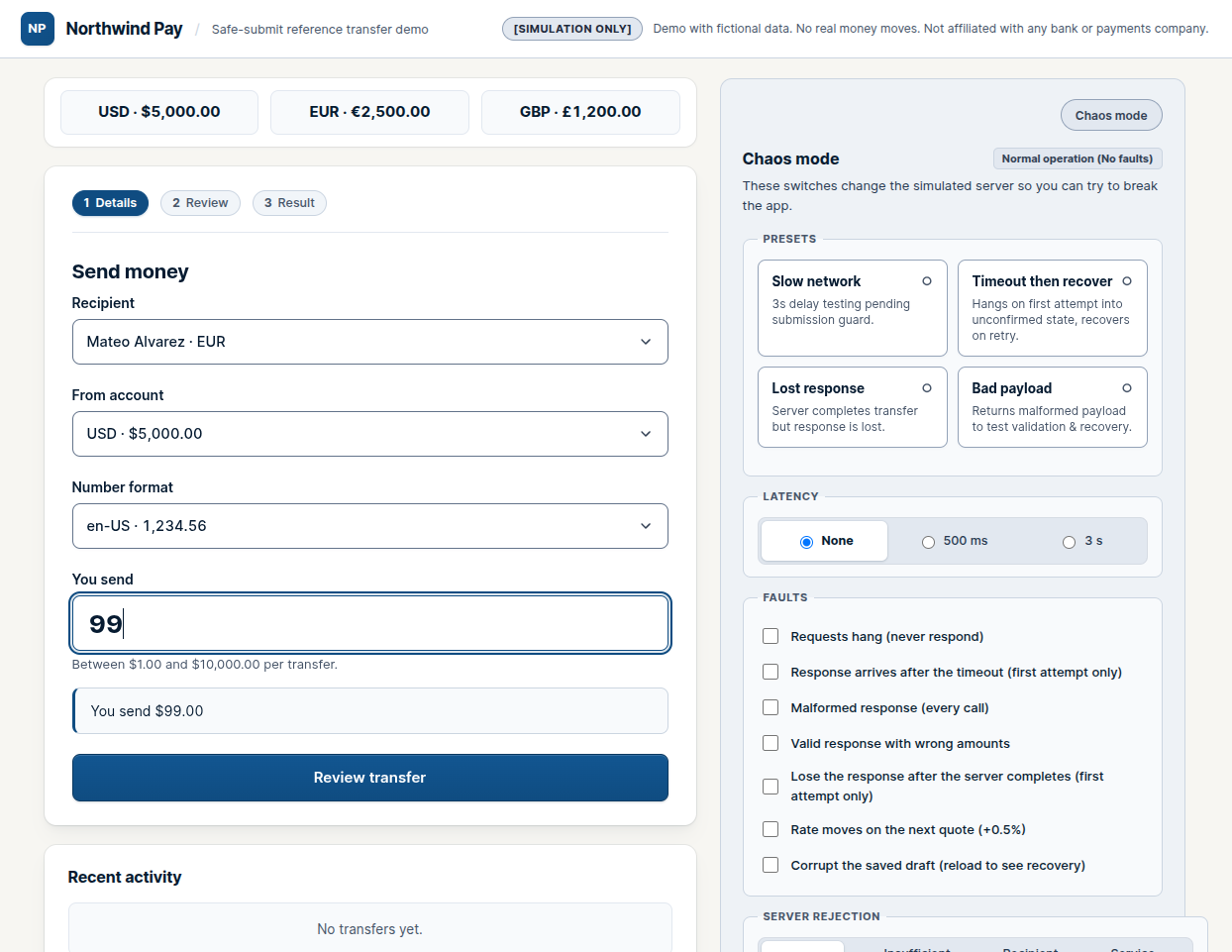Screen dimensions: 1232x952
Task: Click the No transfers yet. message
Action: coord(369,929)
